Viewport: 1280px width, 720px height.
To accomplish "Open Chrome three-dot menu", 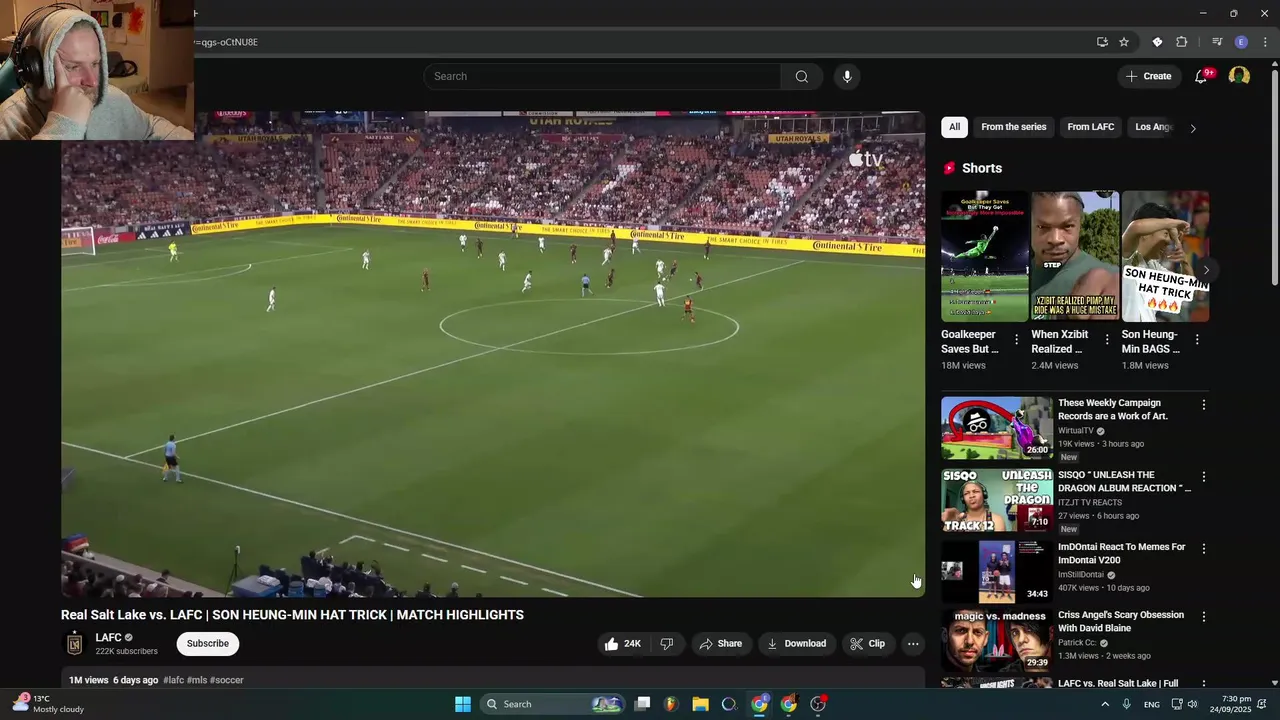I will [1266, 42].
